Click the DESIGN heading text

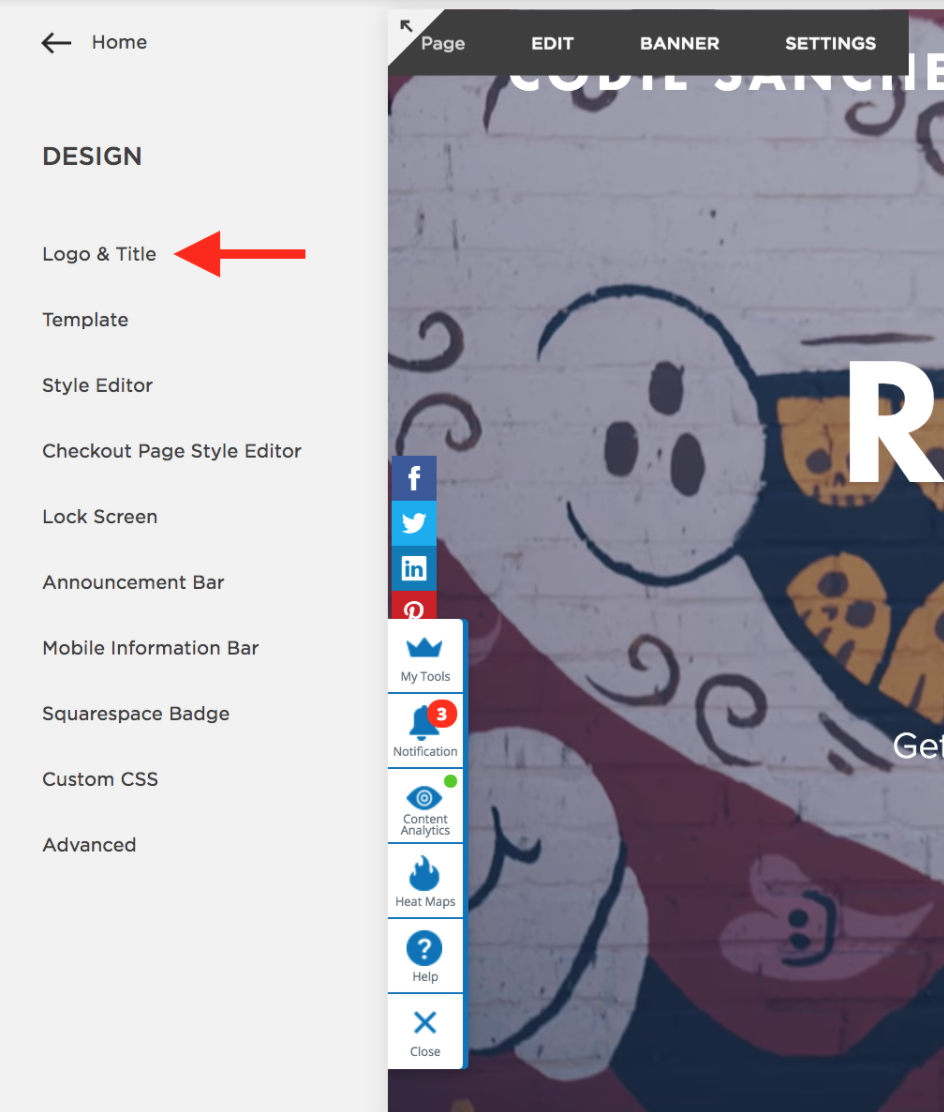(x=92, y=156)
